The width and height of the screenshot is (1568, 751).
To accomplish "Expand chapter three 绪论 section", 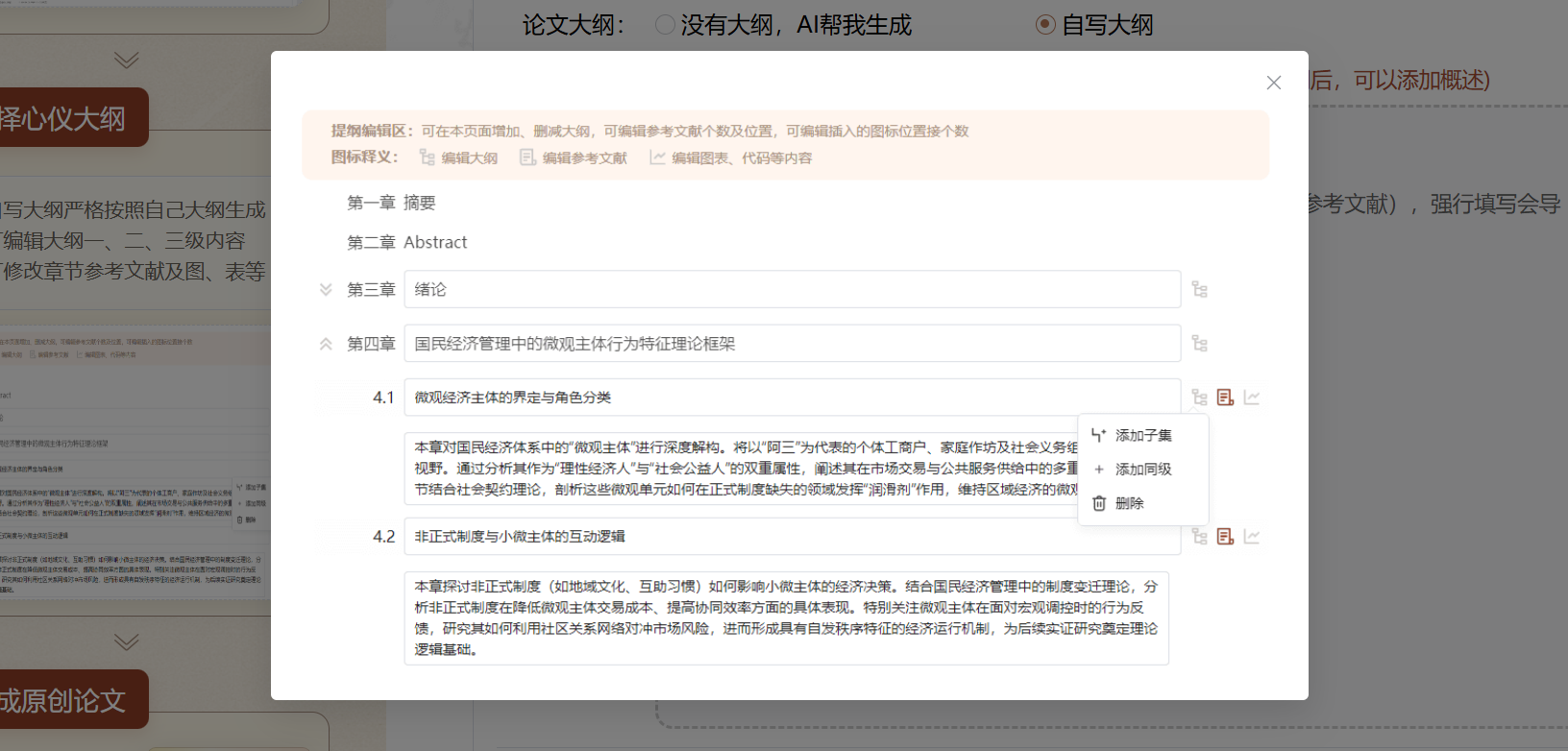I will point(326,289).
